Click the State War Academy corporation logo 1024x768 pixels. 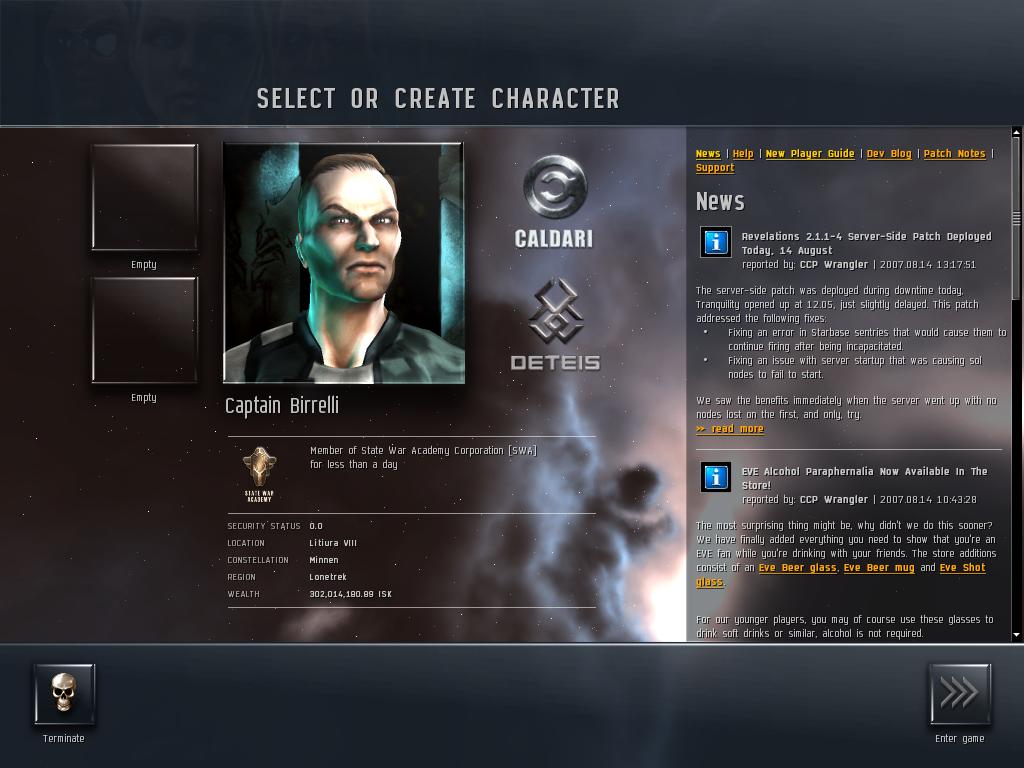coord(259,474)
